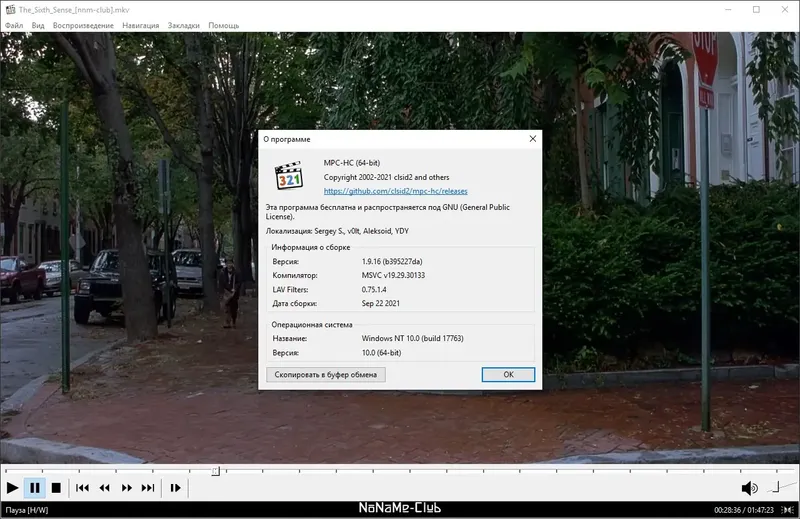This screenshot has height=519, width=800.
Task: Click OS version value 10.0 (64-bit)
Action: [381, 353]
